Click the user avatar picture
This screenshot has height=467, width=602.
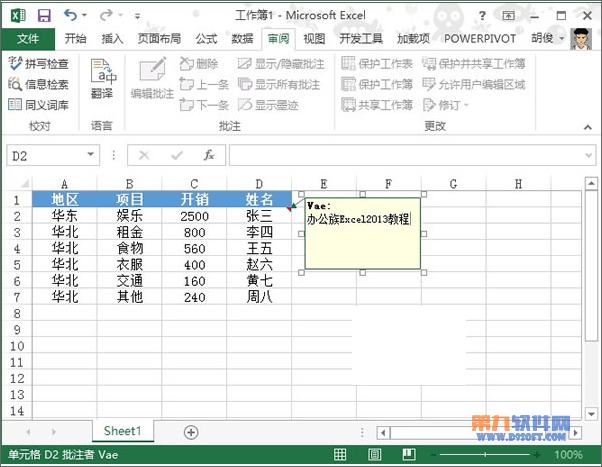click(x=581, y=38)
